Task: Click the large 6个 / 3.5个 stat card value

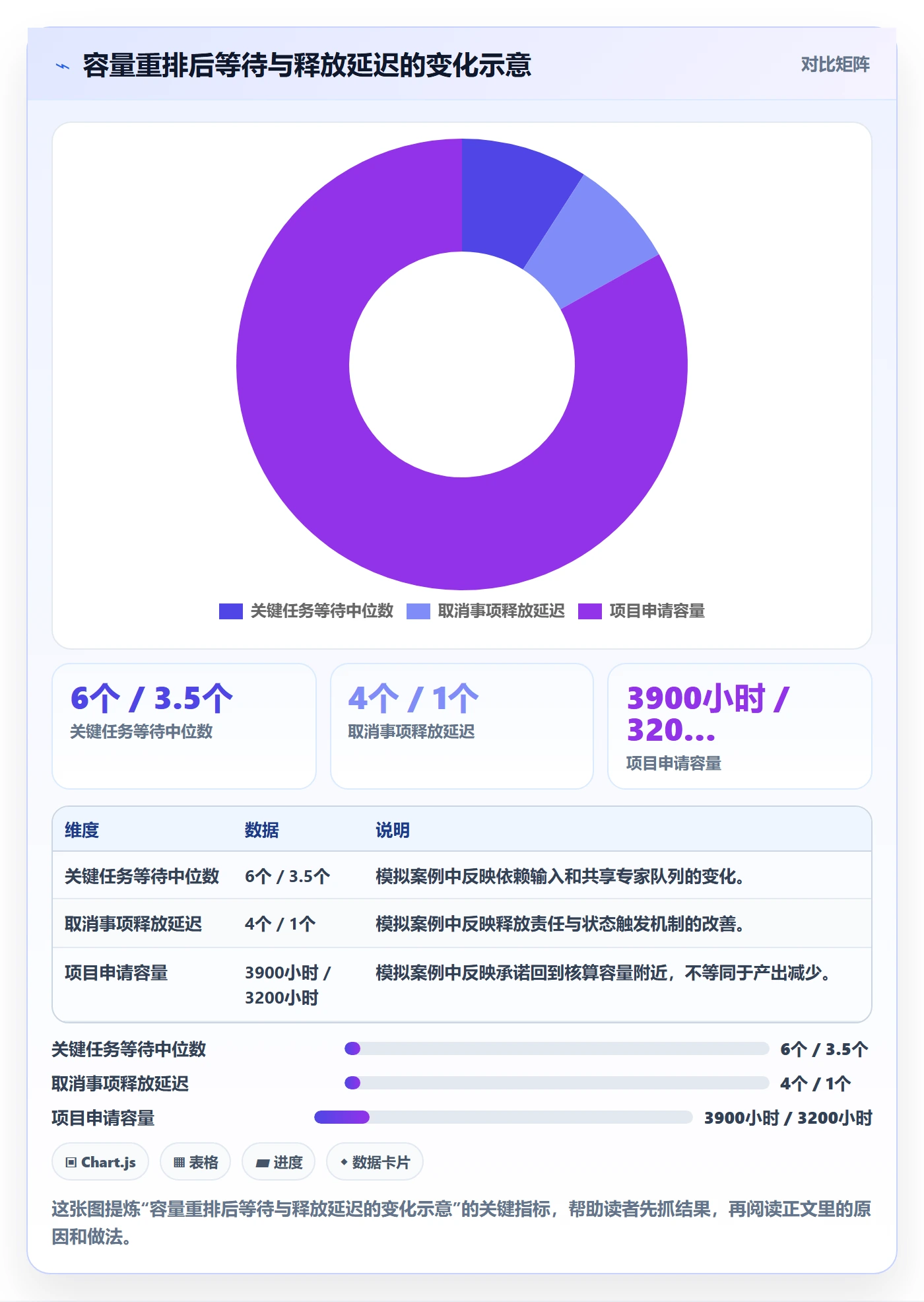Action: (152, 699)
